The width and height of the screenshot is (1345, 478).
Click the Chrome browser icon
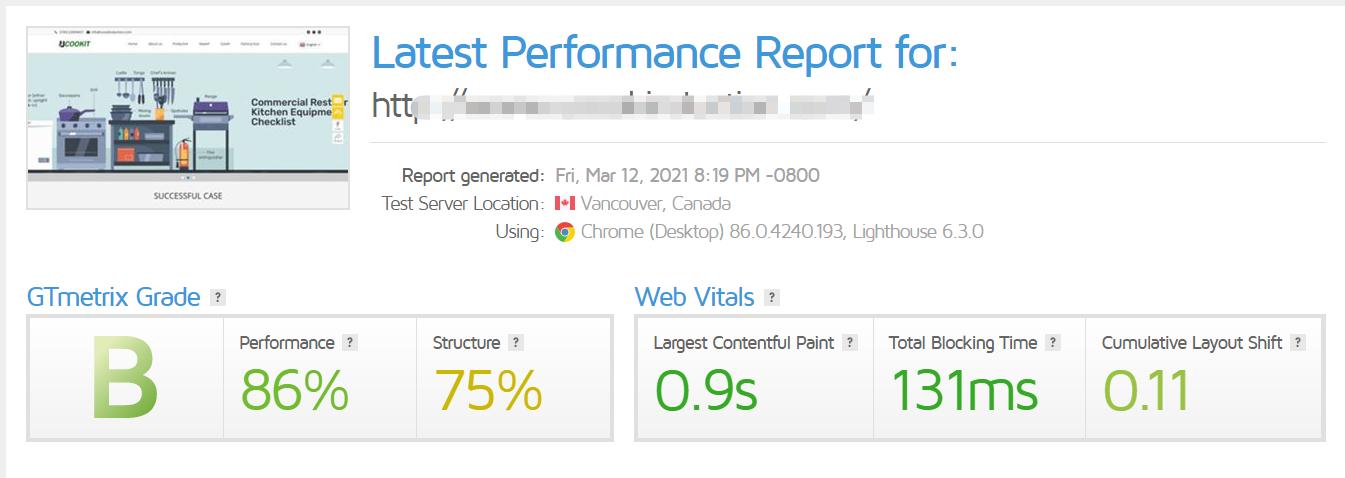point(565,232)
